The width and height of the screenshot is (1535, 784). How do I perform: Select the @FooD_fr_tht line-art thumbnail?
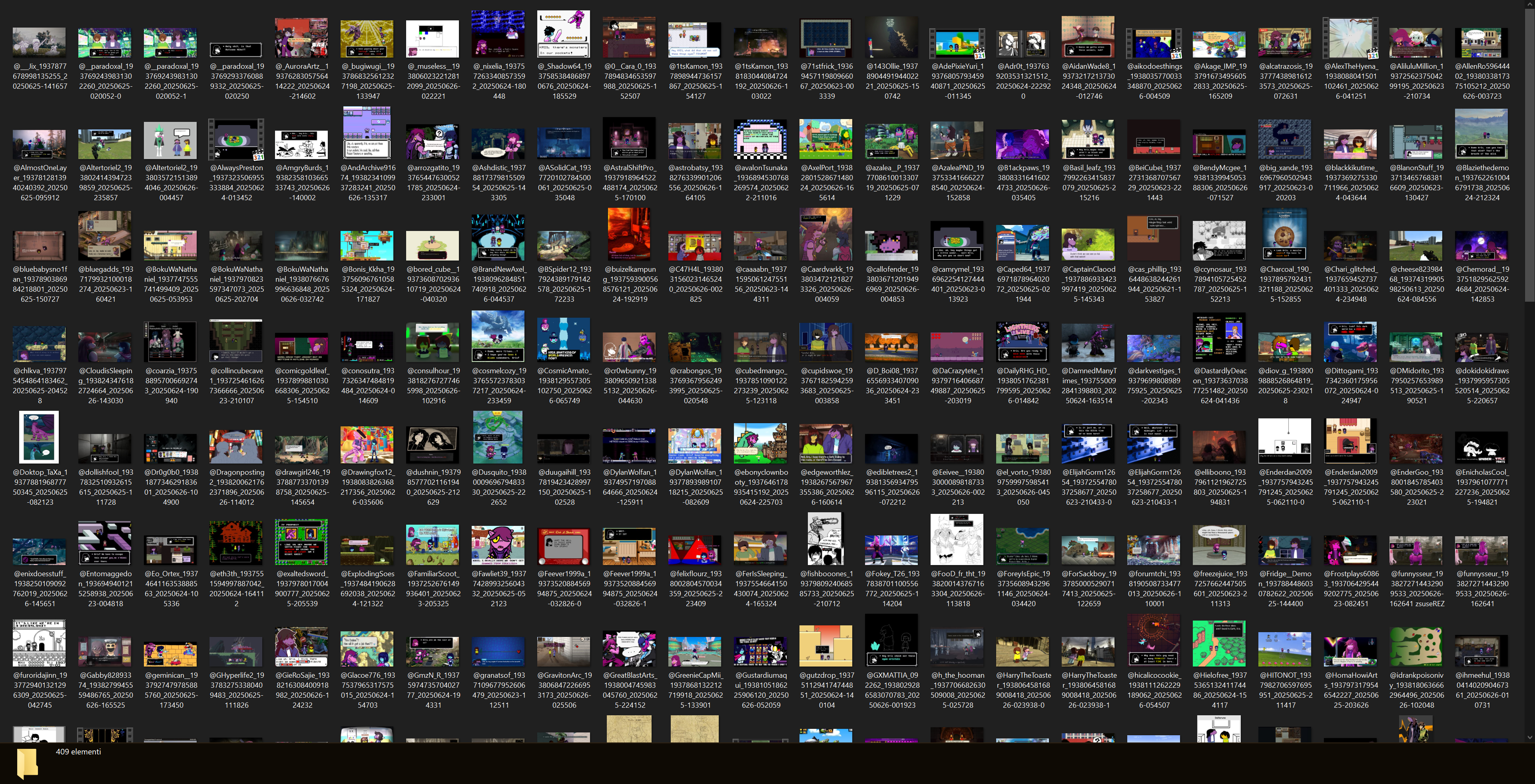point(957,539)
